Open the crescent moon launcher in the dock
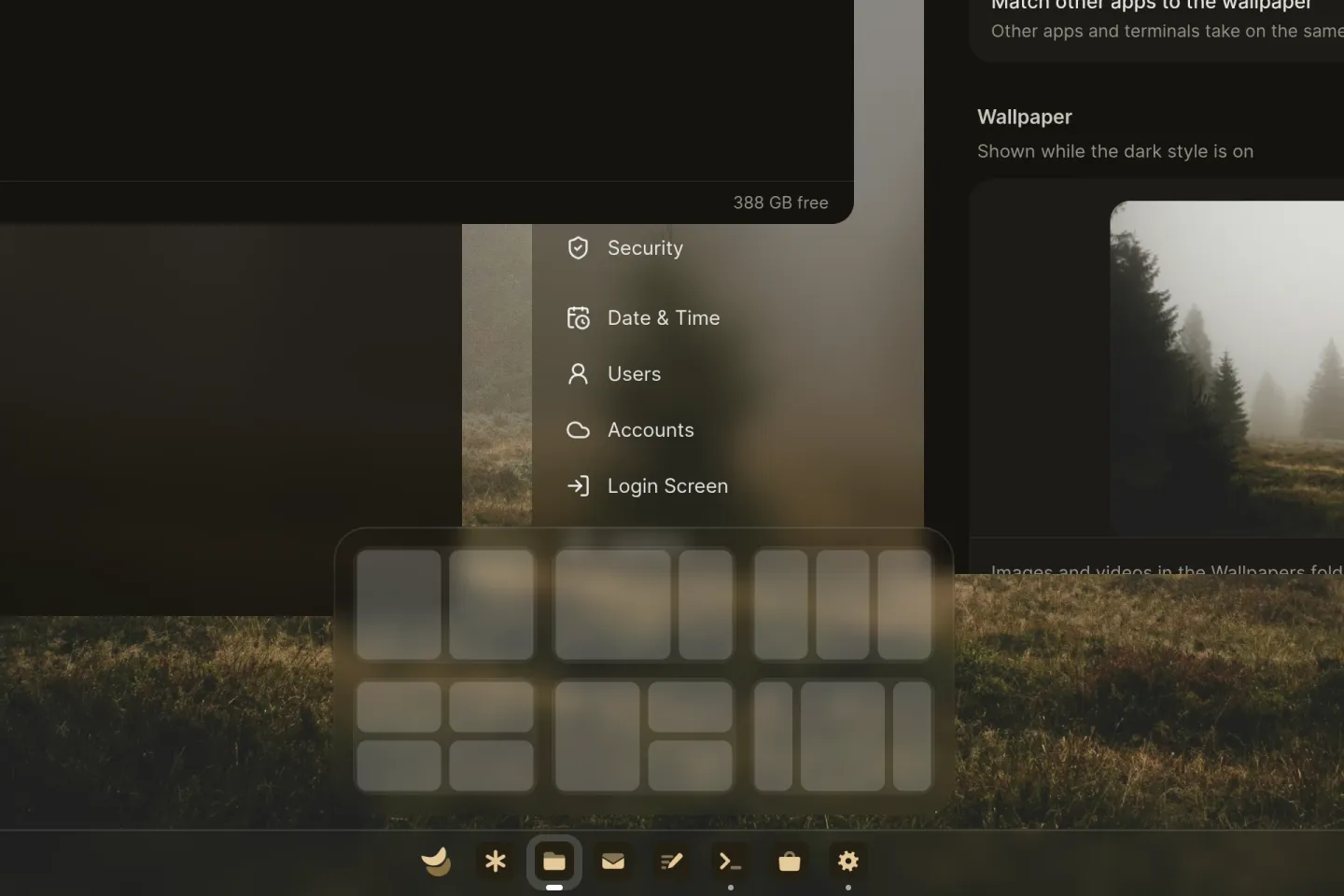Viewport: 1344px width, 896px height. tap(436, 861)
